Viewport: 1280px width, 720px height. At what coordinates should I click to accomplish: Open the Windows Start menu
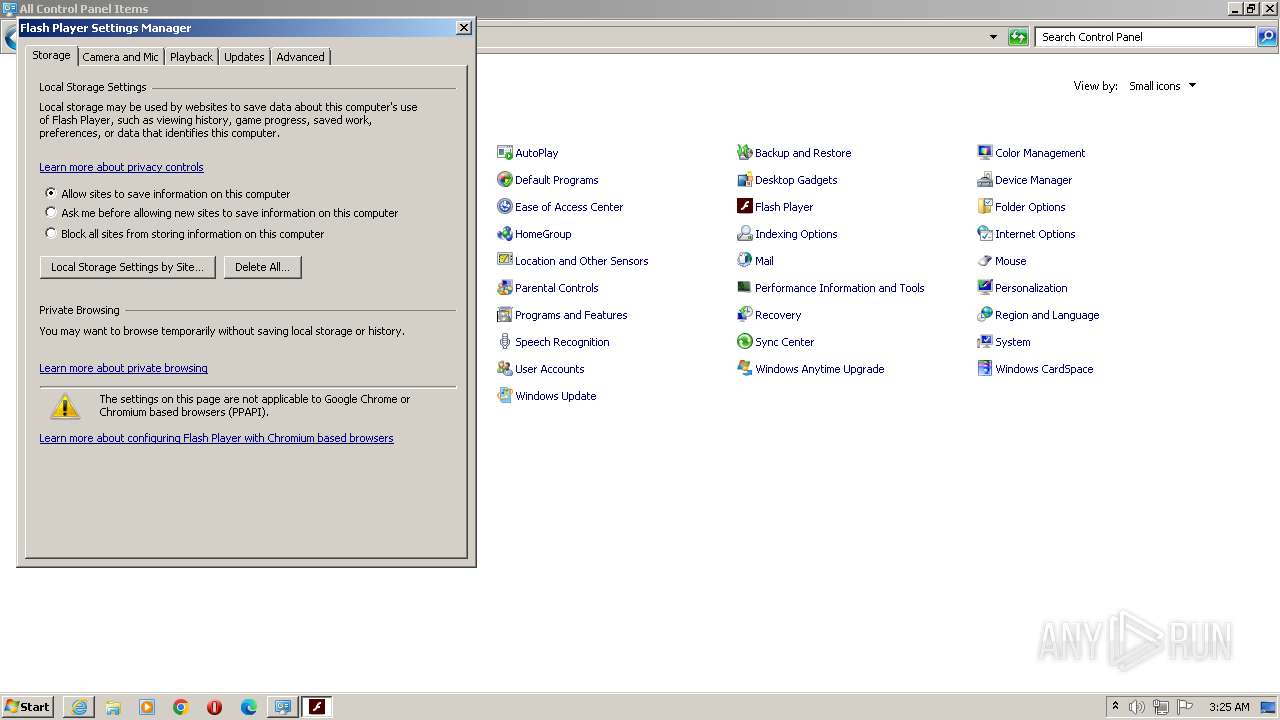coord(27,707)
